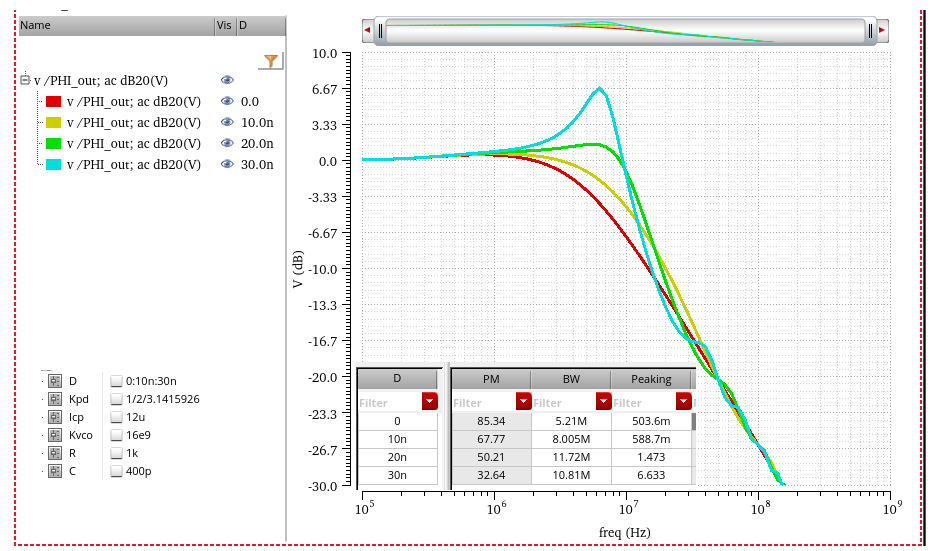This screenshot has width=936, height=551.
Task: Toggle checkbox for Kvco value 16e9
Action: point(116,435)
